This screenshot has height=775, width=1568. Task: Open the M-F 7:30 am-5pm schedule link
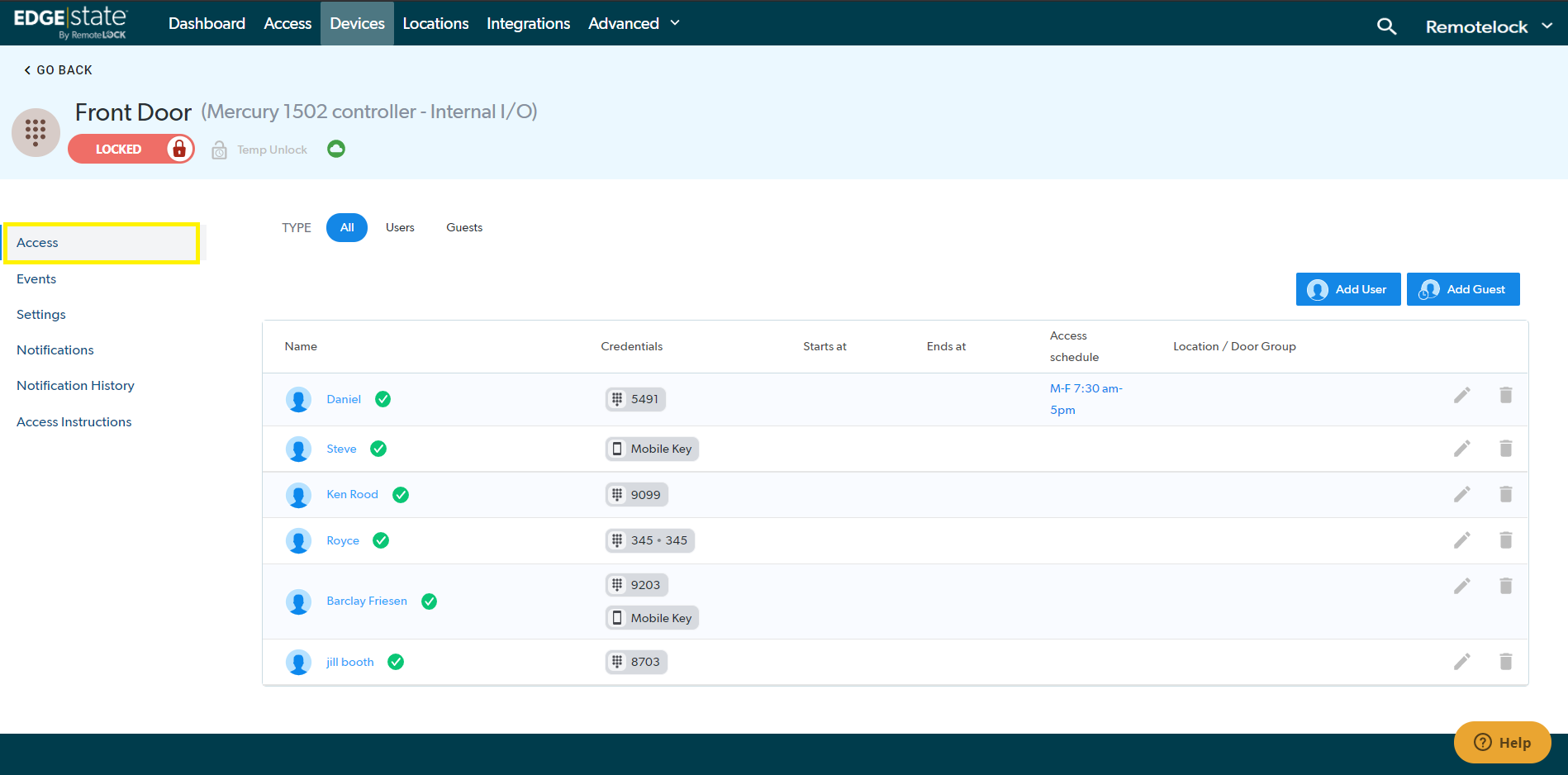tap(1086, 399)
